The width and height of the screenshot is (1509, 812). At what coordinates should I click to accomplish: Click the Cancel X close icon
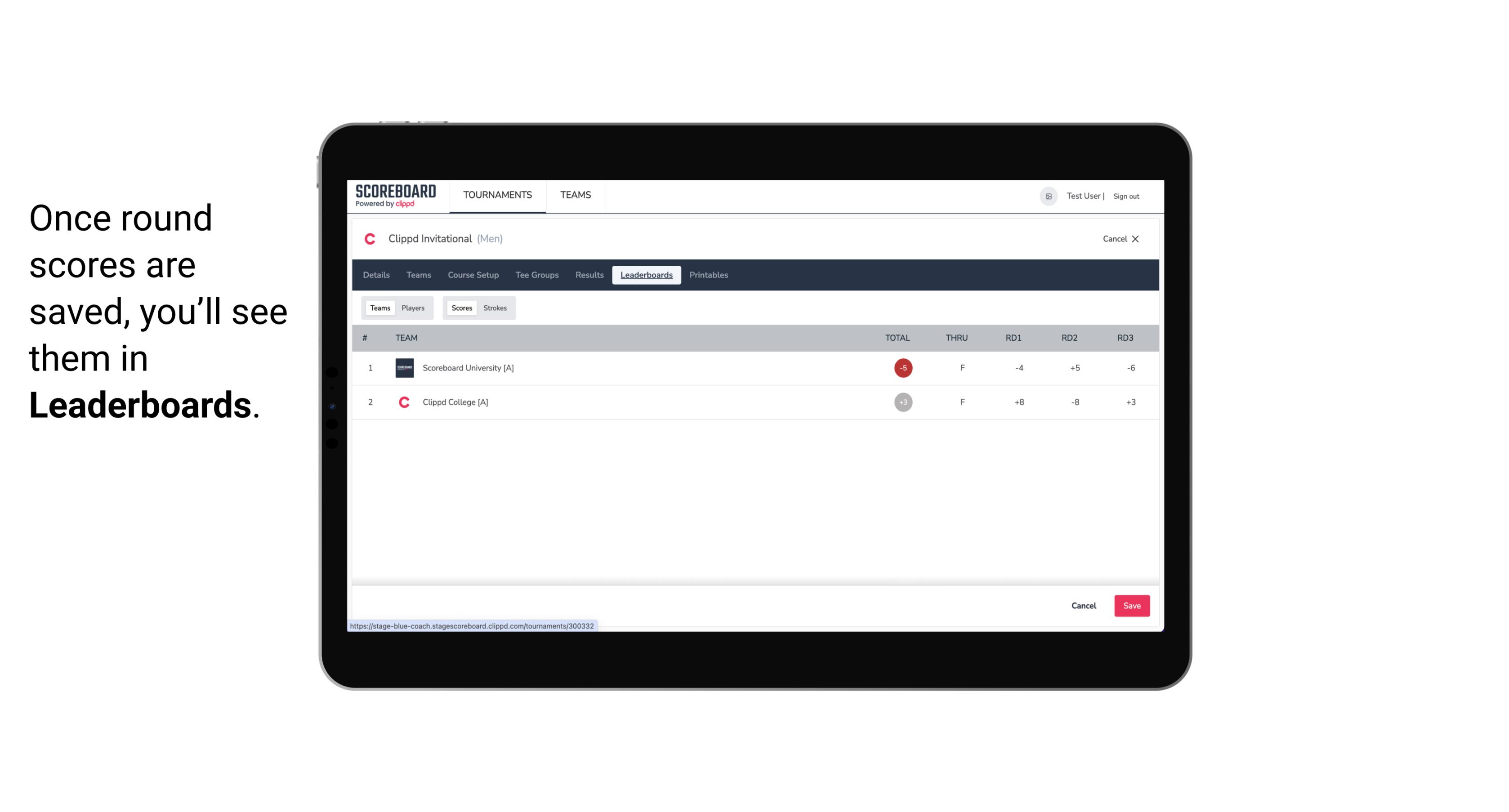(x=1135, y=238)
